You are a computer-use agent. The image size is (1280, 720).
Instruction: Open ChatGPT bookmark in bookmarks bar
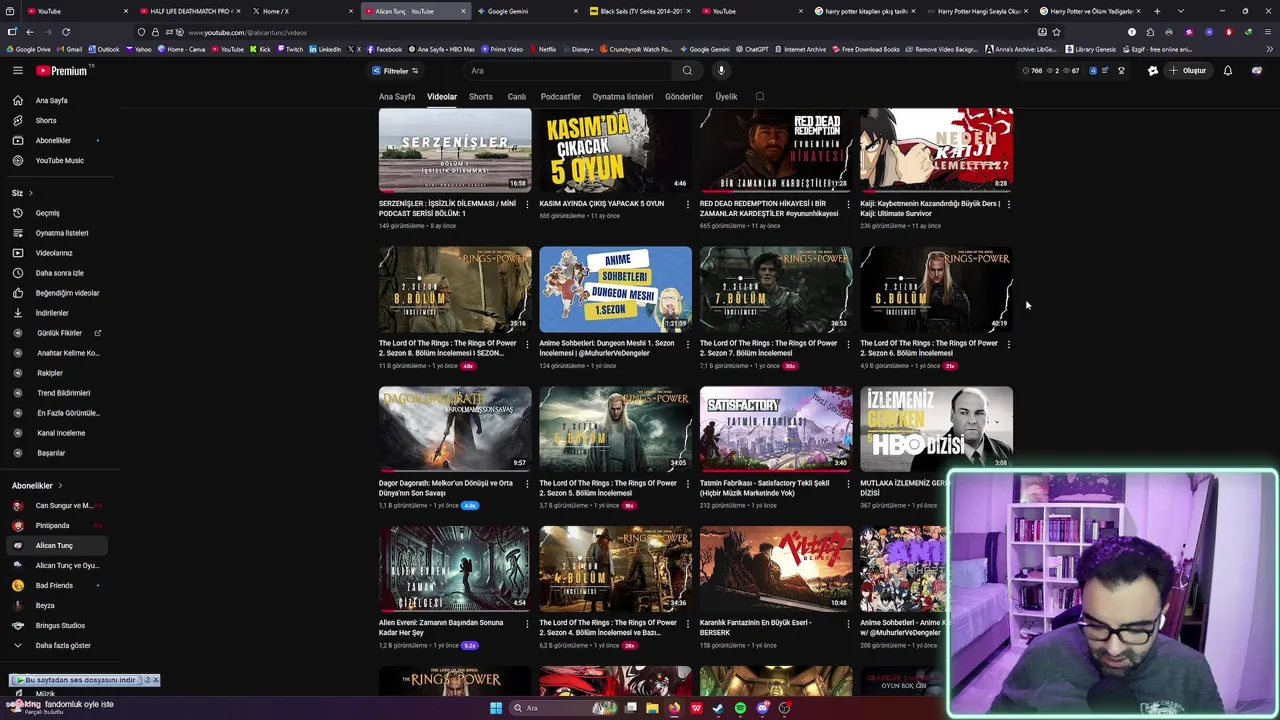click(x=751, y=49)
